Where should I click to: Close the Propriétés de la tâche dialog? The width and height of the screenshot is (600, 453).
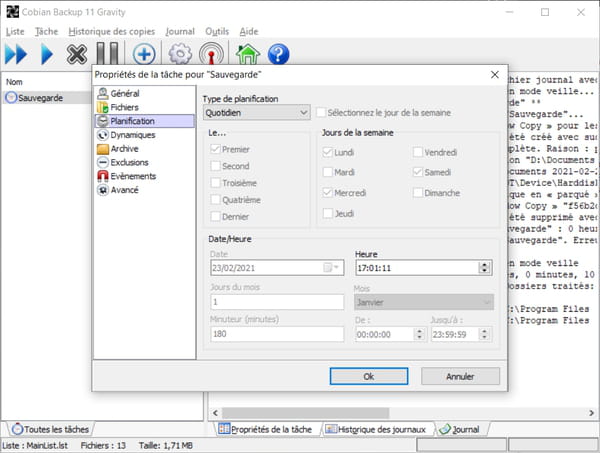point(495,75)
